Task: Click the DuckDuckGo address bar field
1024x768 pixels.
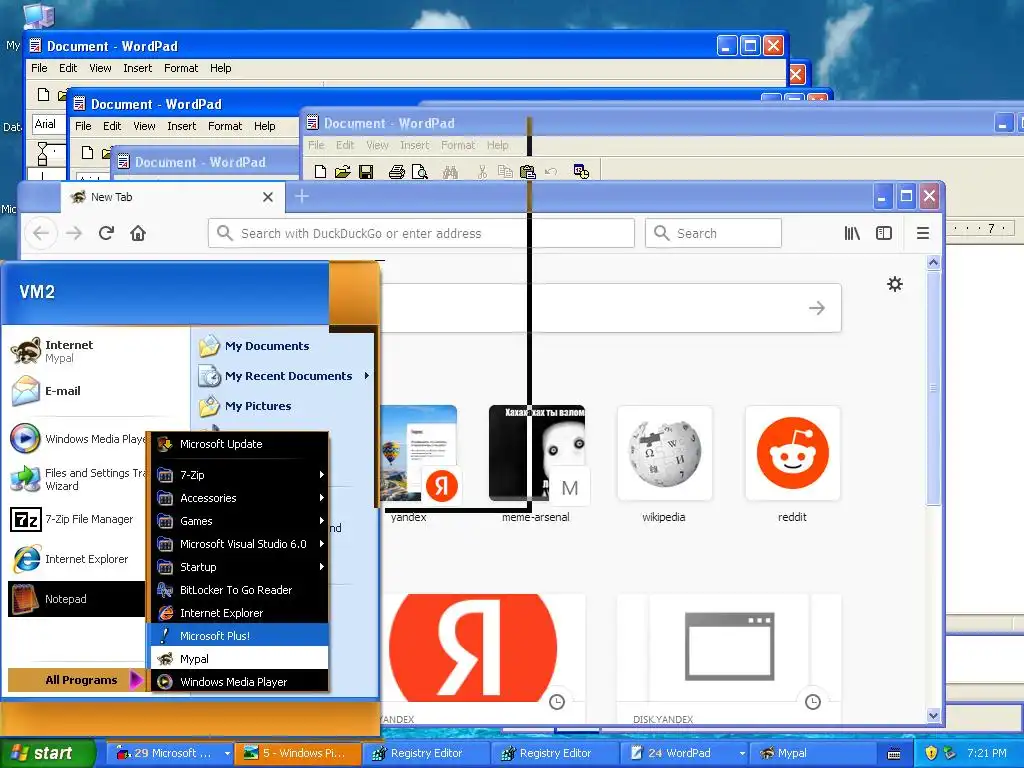Action: click(421, 233)
